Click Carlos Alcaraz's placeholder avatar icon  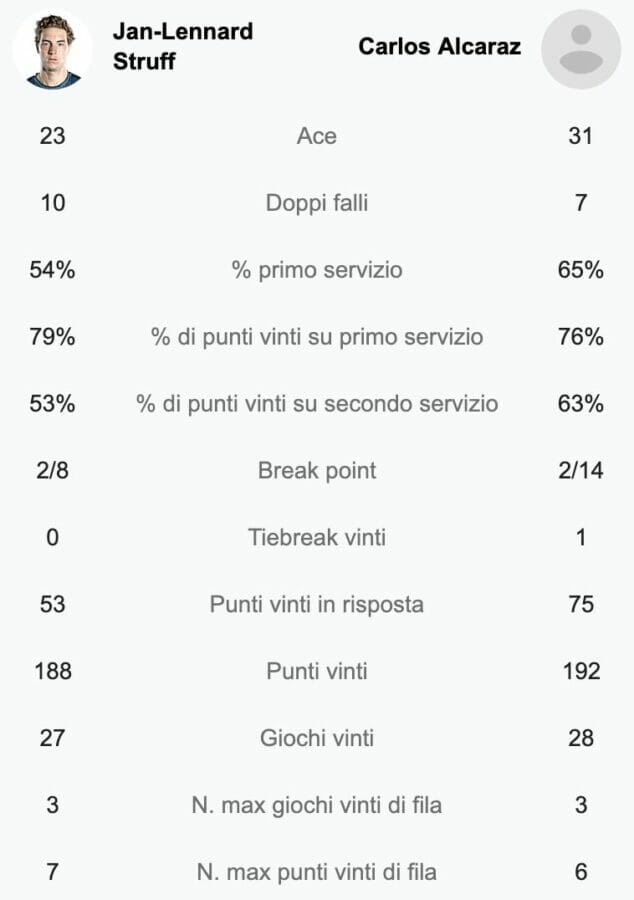(581, 50)
